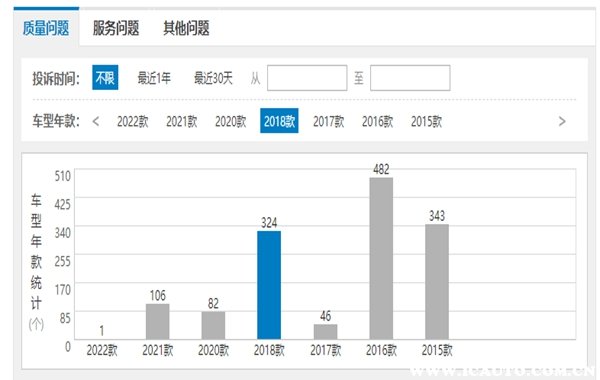Show more model years with right chevron
Screen dimensions: 600x380
pos(562,122)
